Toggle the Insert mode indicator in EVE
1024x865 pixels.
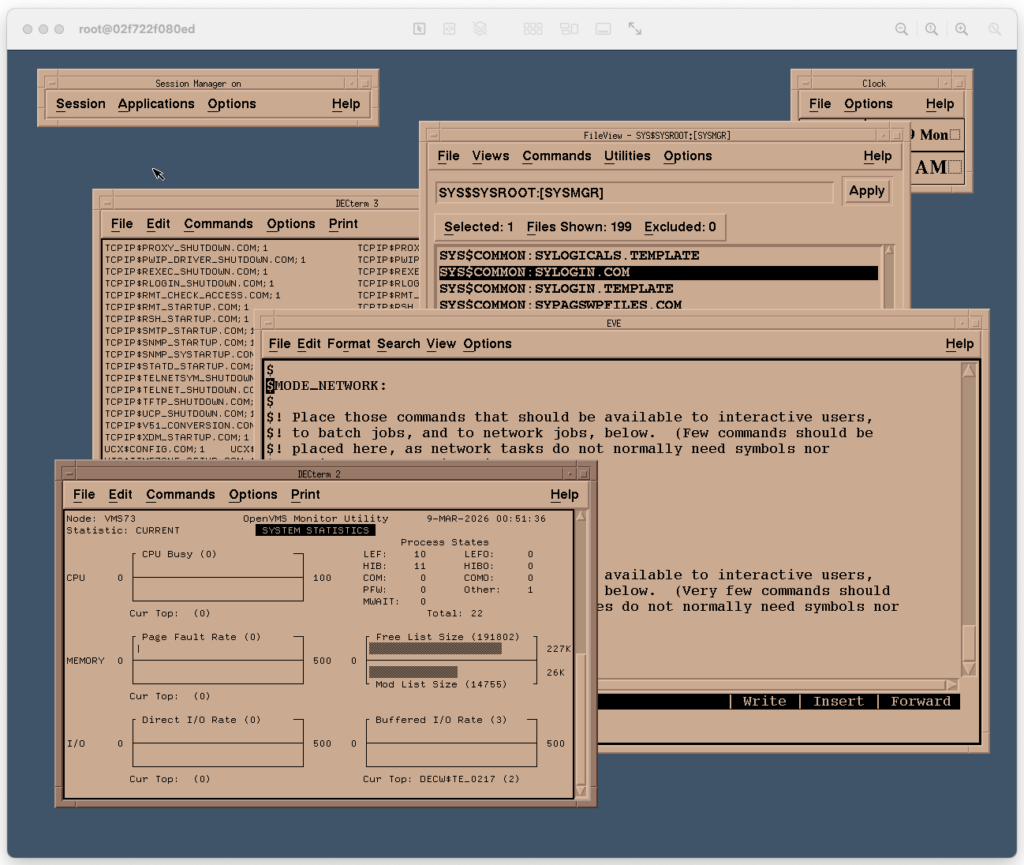pos(838,701)
